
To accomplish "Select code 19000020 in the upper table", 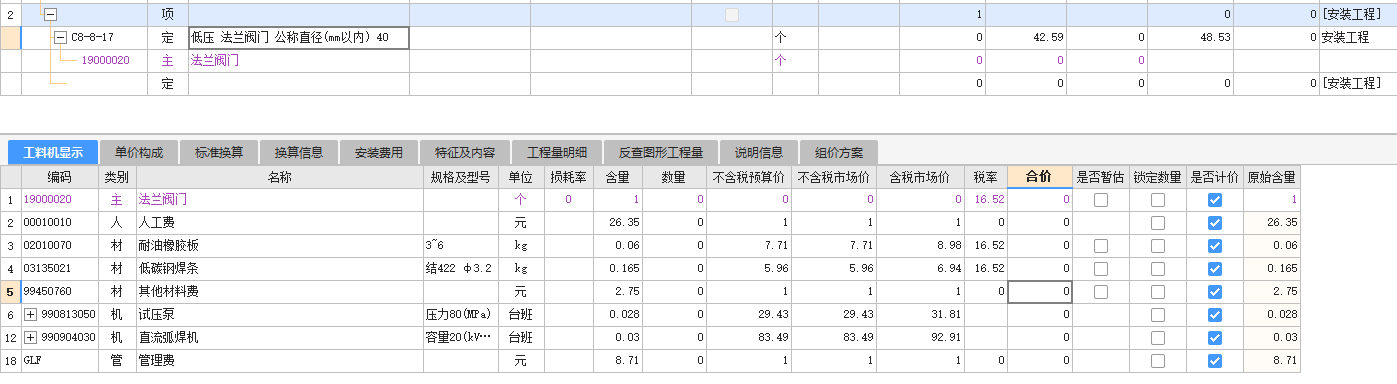I will pos(105,60).
